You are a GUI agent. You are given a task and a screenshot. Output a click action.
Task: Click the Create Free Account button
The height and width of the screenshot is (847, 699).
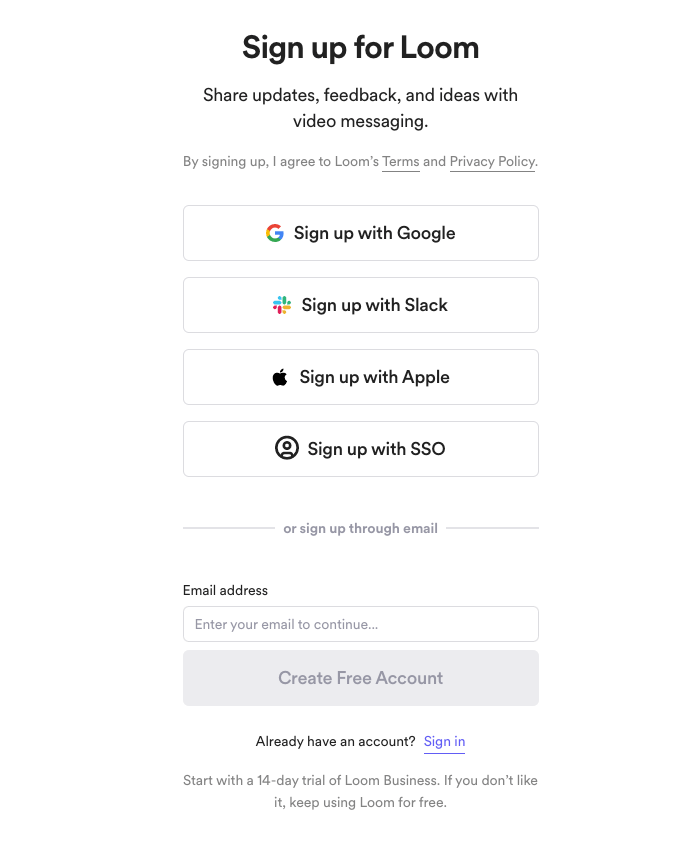361,678
